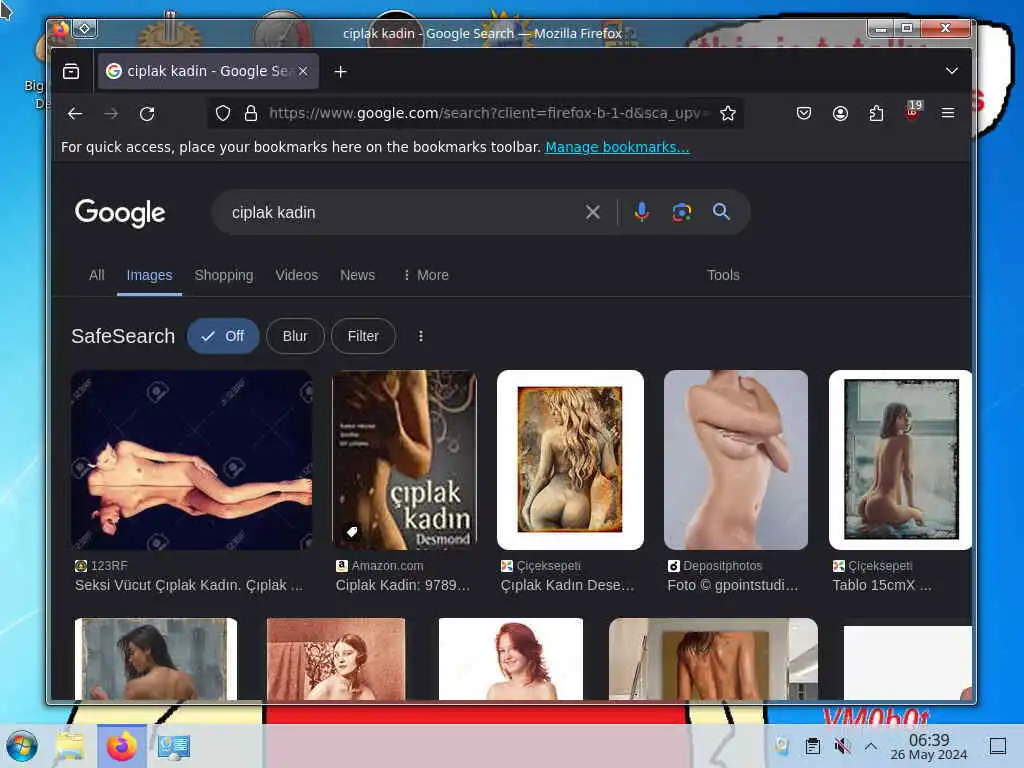Open the Amazon.com source link
This screenshot has width=1024, height=768.
click(x=379, y=566)
